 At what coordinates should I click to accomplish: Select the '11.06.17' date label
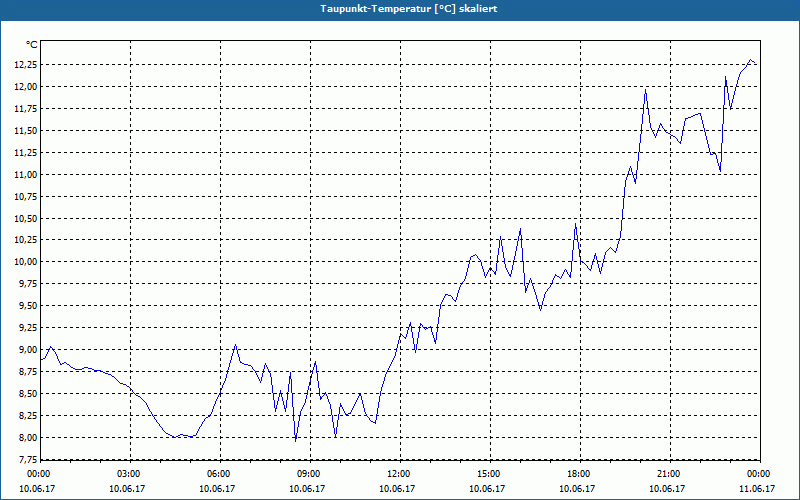(757, 488)
